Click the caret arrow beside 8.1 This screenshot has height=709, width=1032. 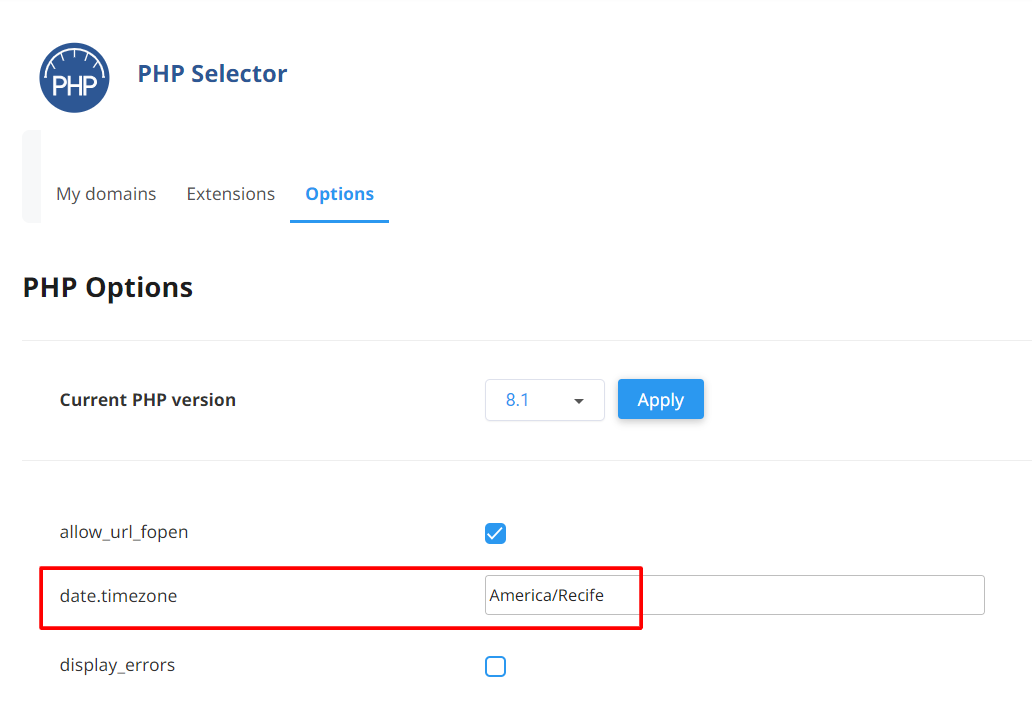(x=579, y=401)
